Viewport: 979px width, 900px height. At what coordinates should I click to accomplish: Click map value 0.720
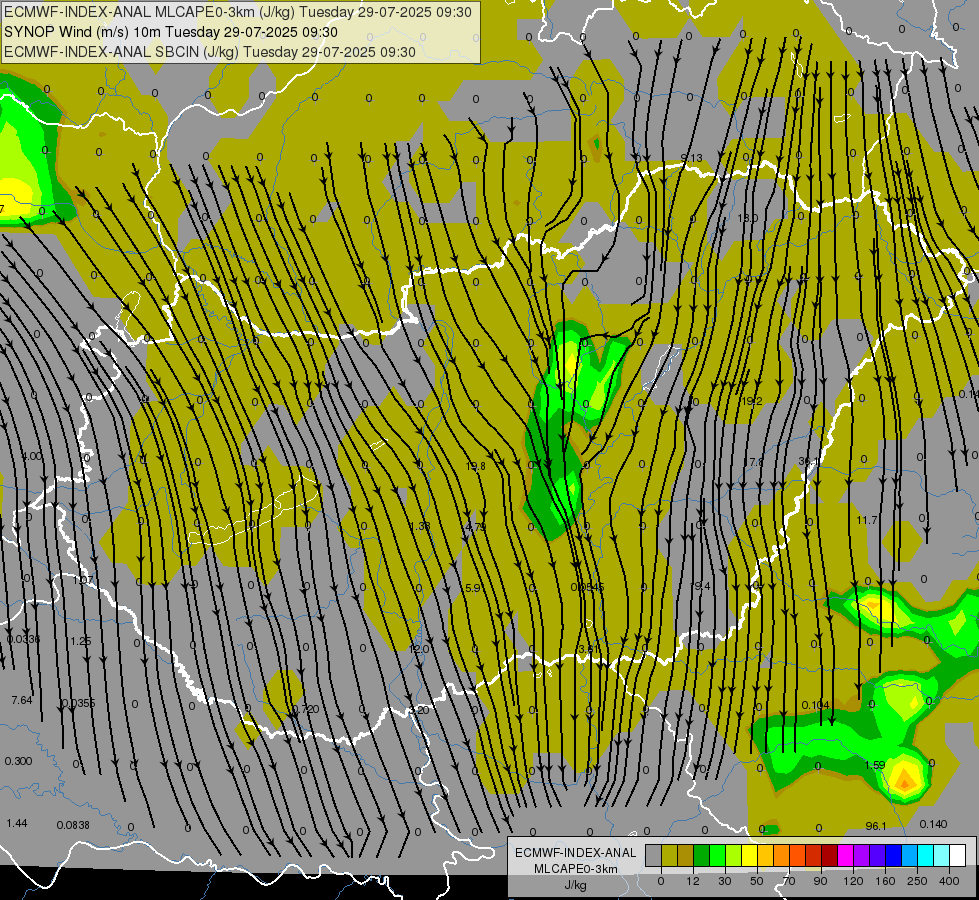(x=306, y=710)
